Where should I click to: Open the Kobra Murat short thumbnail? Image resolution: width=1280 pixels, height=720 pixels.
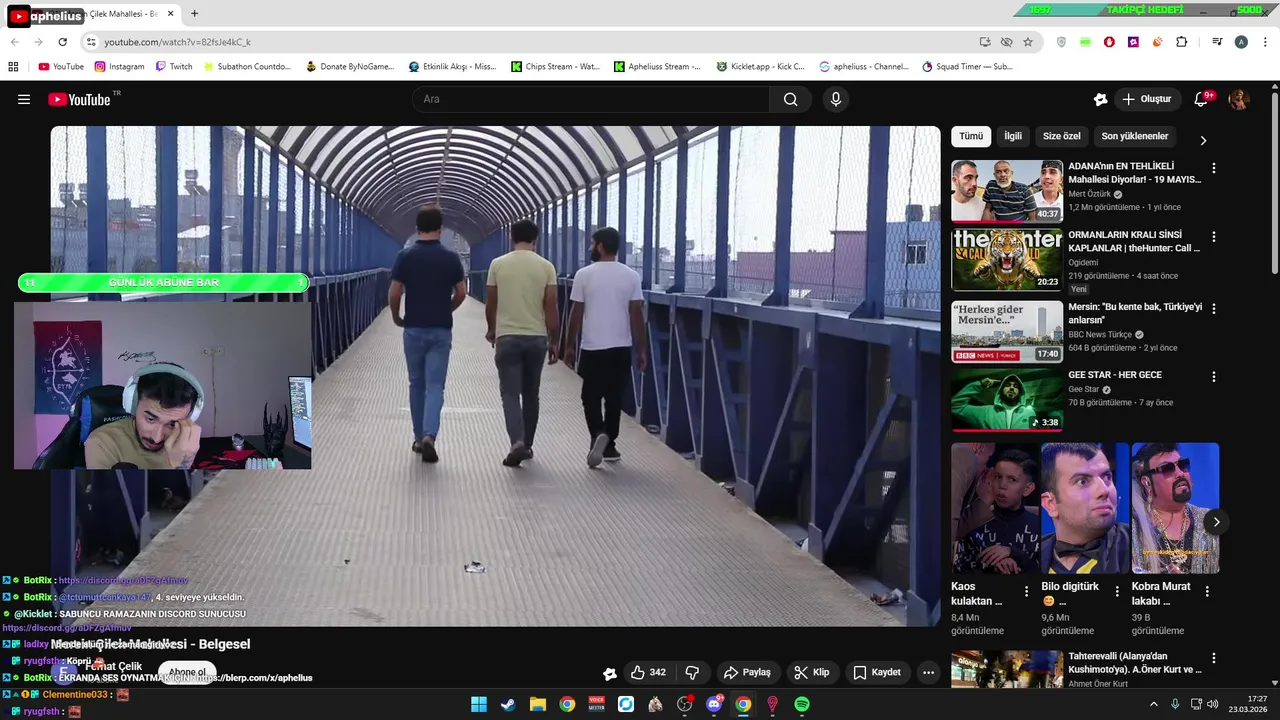1175,508
